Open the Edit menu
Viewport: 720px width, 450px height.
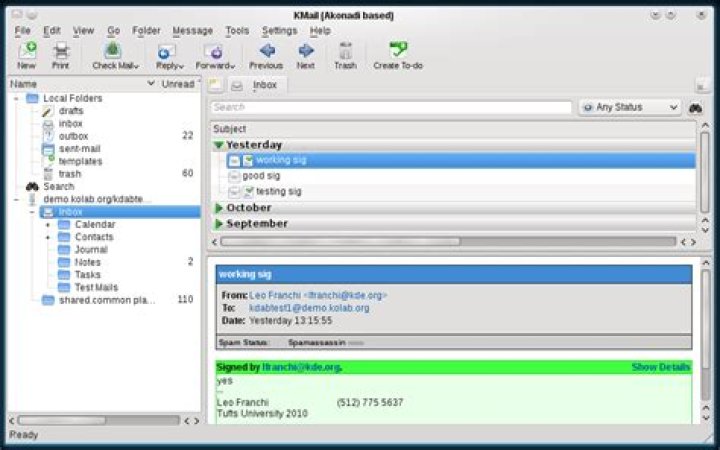(x=52, y=31)
